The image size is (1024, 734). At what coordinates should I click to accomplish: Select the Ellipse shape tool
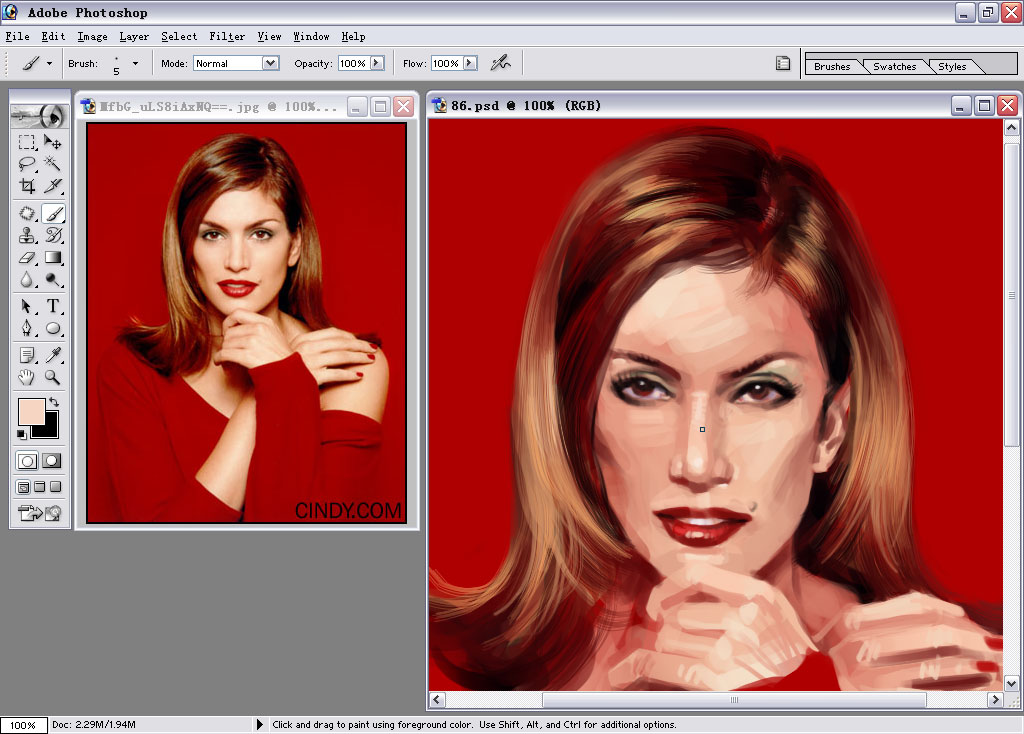53,328
